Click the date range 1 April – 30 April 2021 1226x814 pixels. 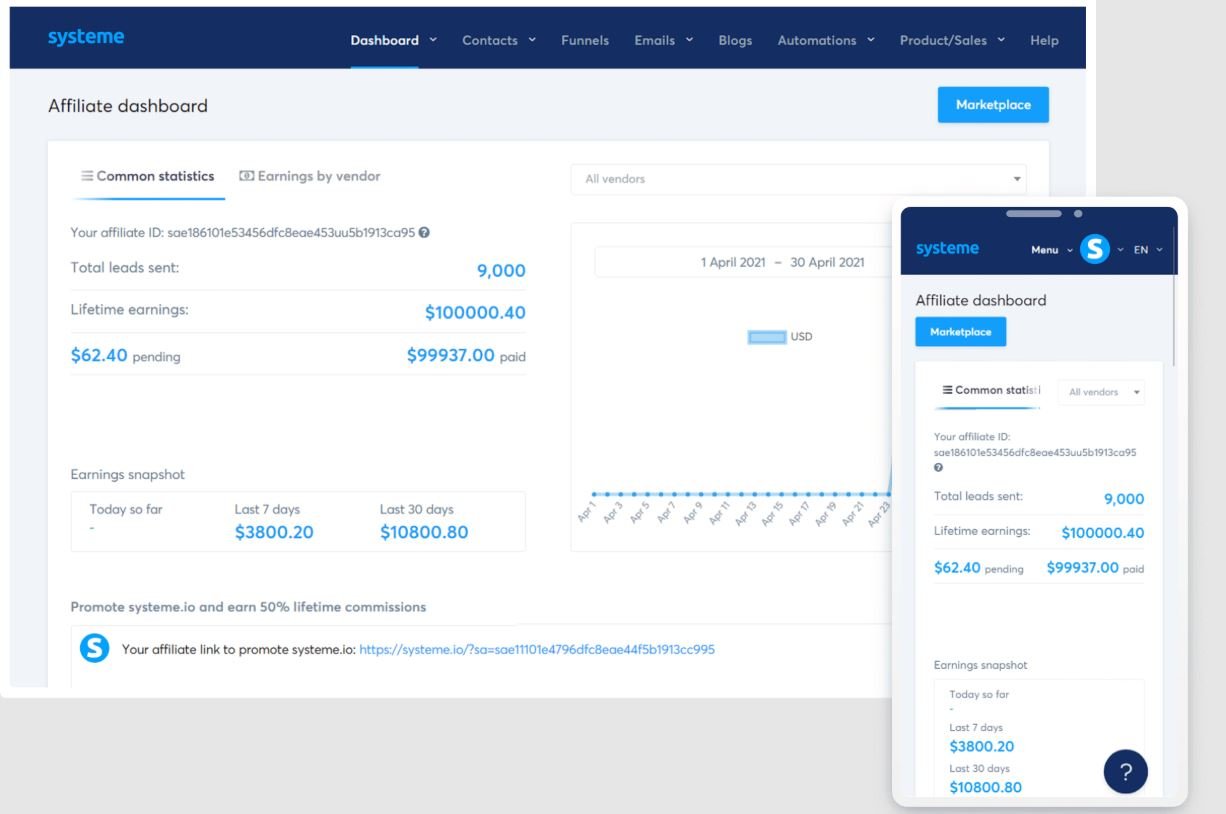point(782,262)
